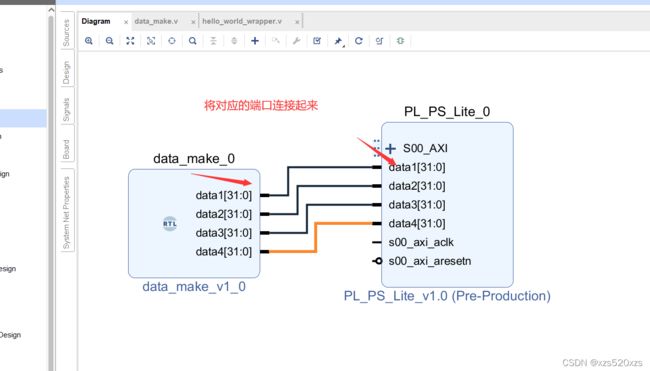Image resolution: width=650 pixels, height=371 pixels.
Task: Zoom in on the block diagram
Action: (89, 41)
